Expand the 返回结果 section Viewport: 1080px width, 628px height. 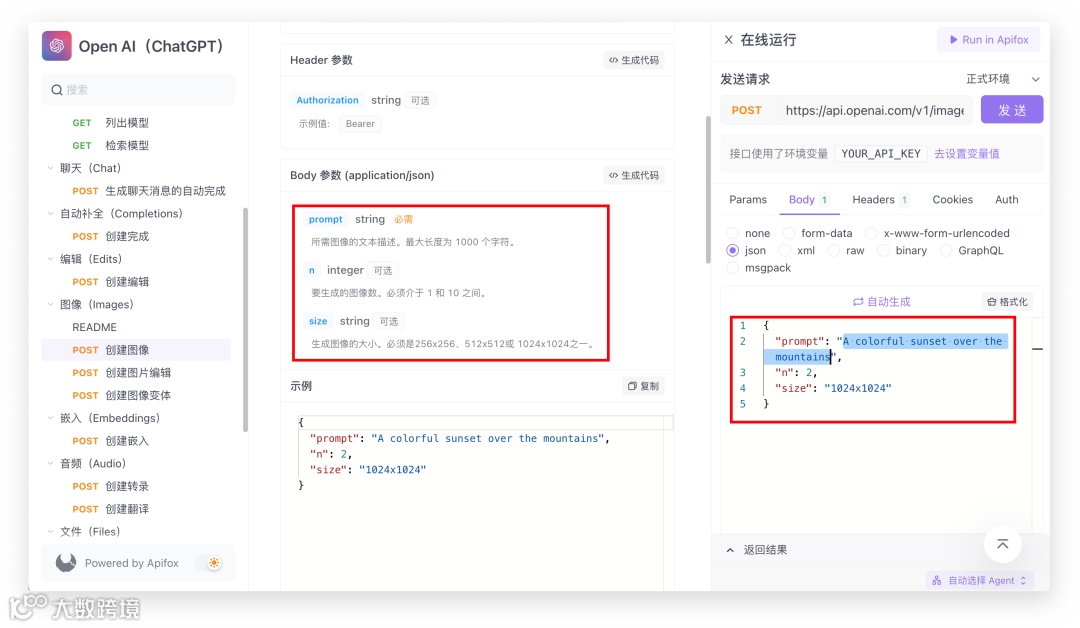coord(756,550)
